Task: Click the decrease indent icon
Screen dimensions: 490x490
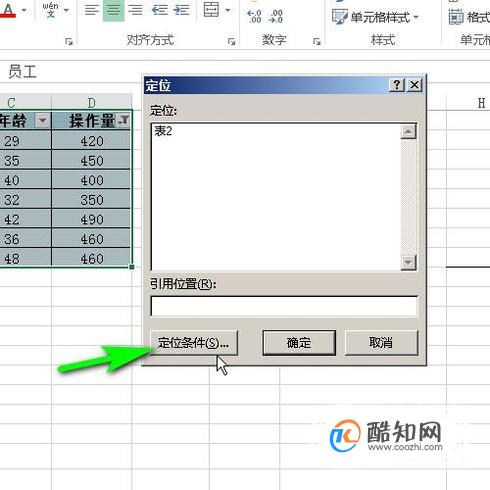Action: 160,10
